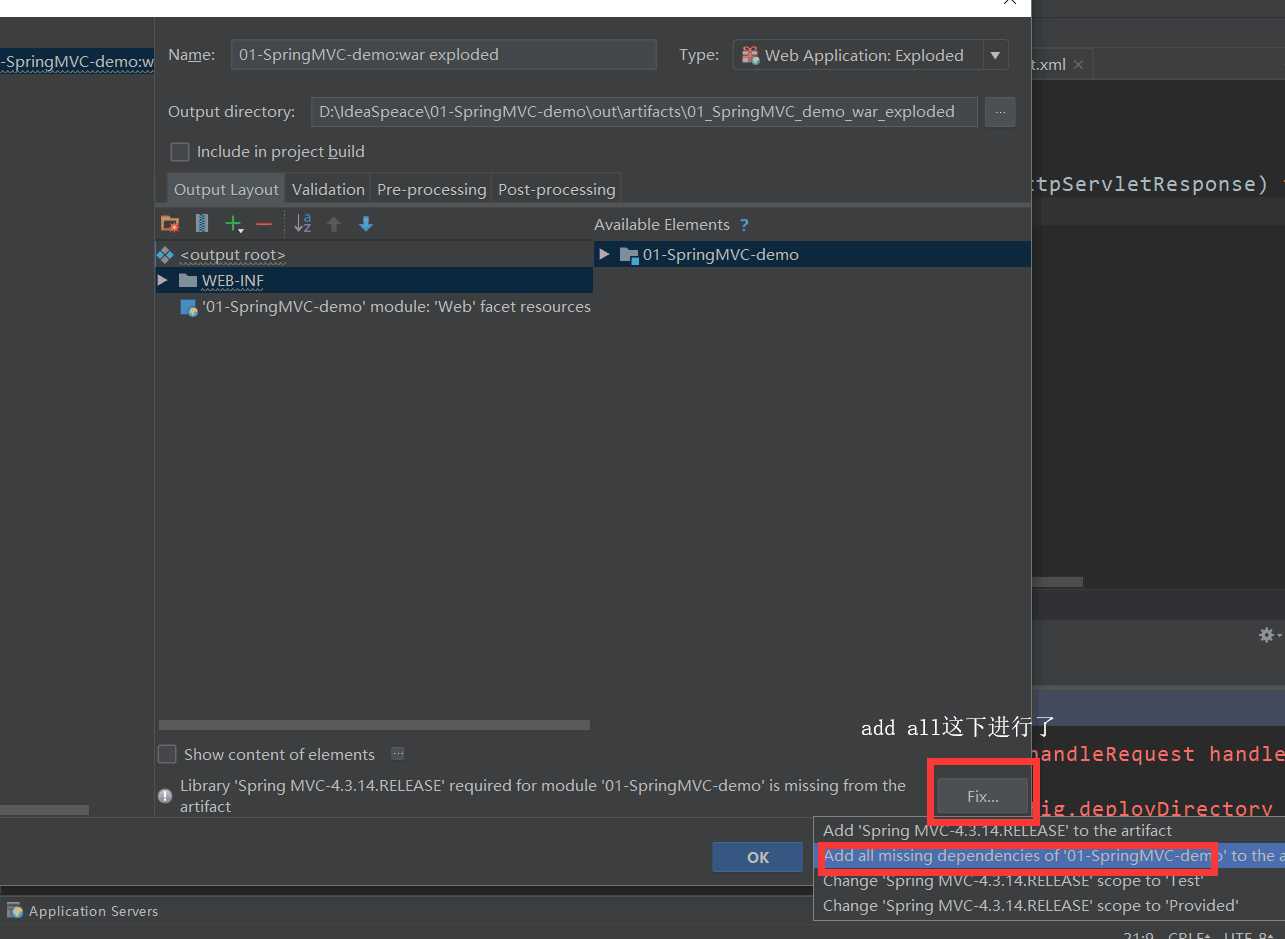Image resolution: width=1285 pixels, height=939 pixels.
Task: Click the ellipsis icon beside Show content of elements
Action: click(397, 753)
